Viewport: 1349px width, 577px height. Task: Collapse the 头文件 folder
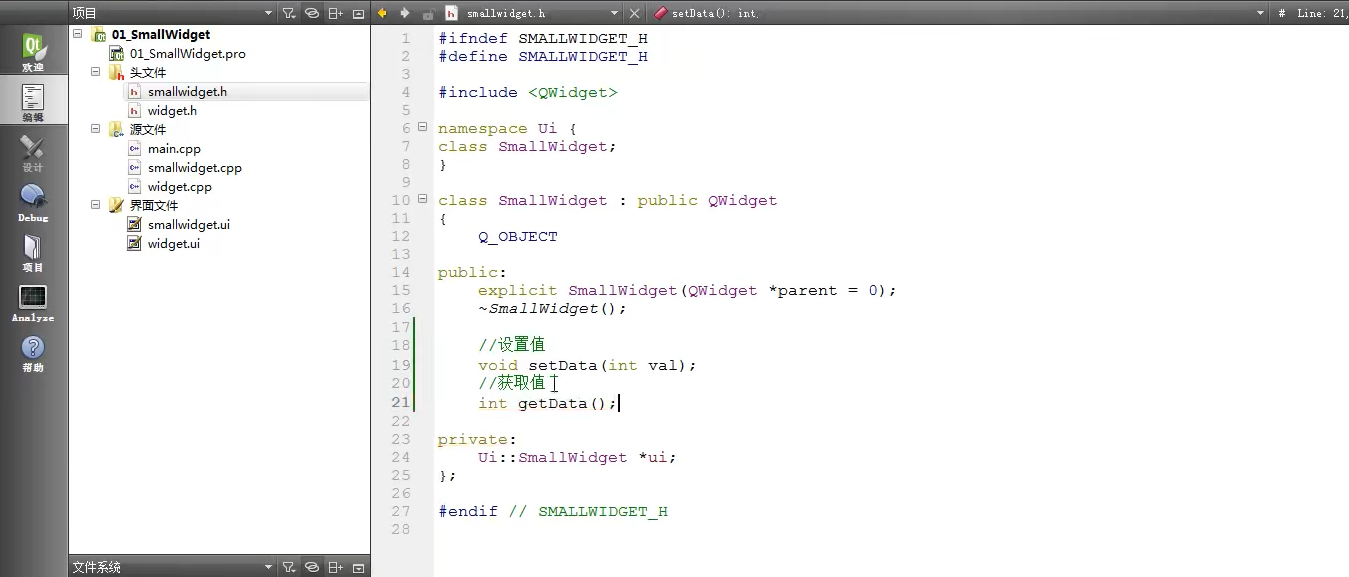click(96, 72)
